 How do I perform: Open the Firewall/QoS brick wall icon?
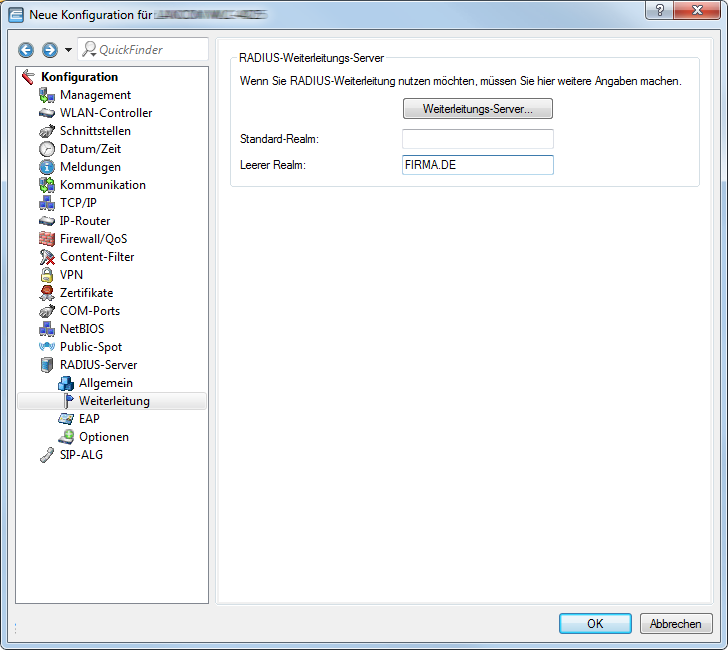tap(46, 239)
